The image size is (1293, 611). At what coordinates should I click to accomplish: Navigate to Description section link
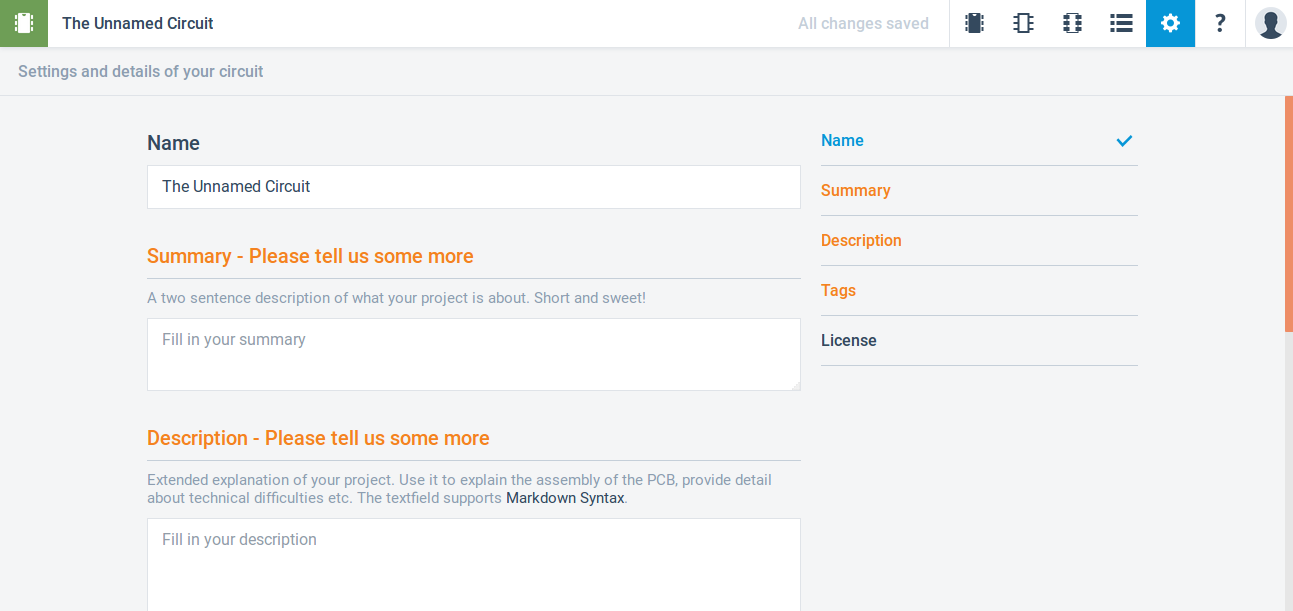point(861,241)
